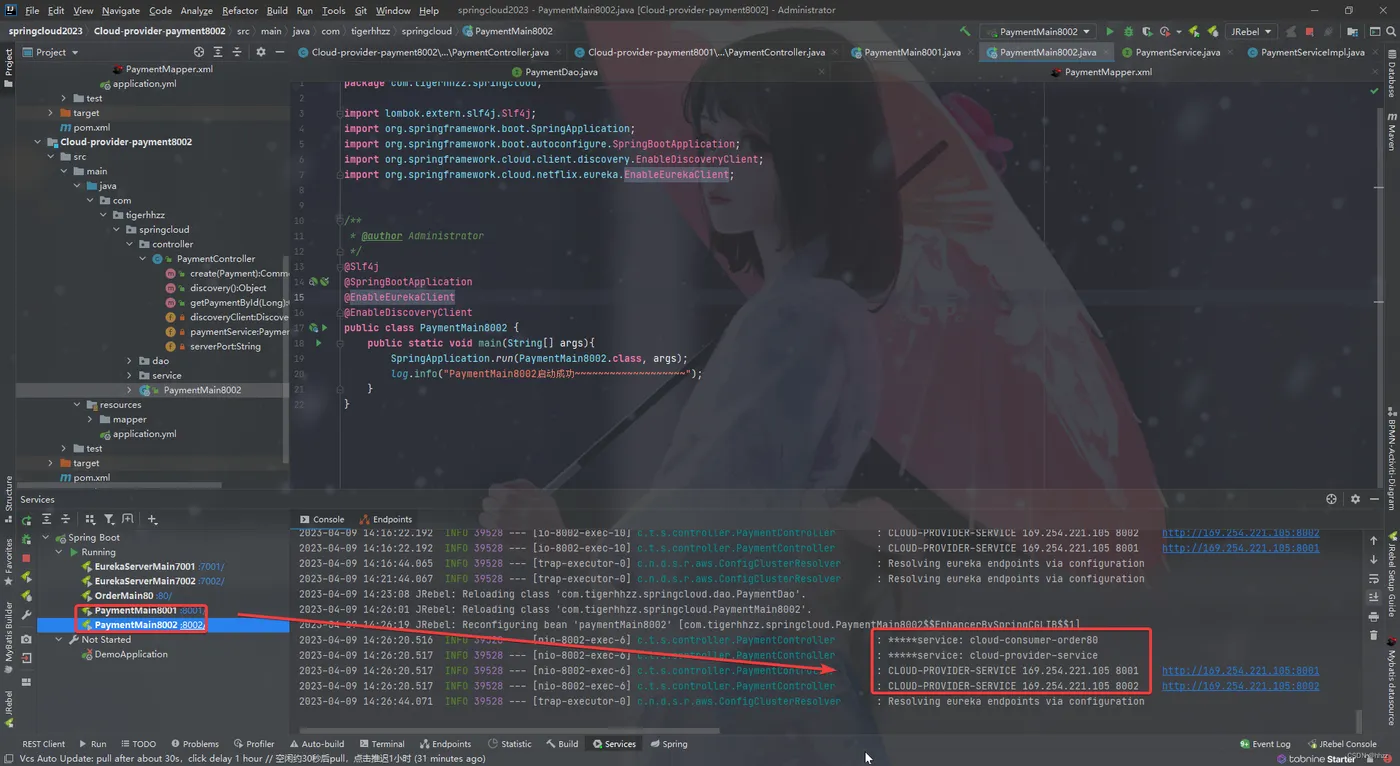The height and width of the screenshot is (766, 1400).
Task: Open the Build menu
Action: [277, 10]
